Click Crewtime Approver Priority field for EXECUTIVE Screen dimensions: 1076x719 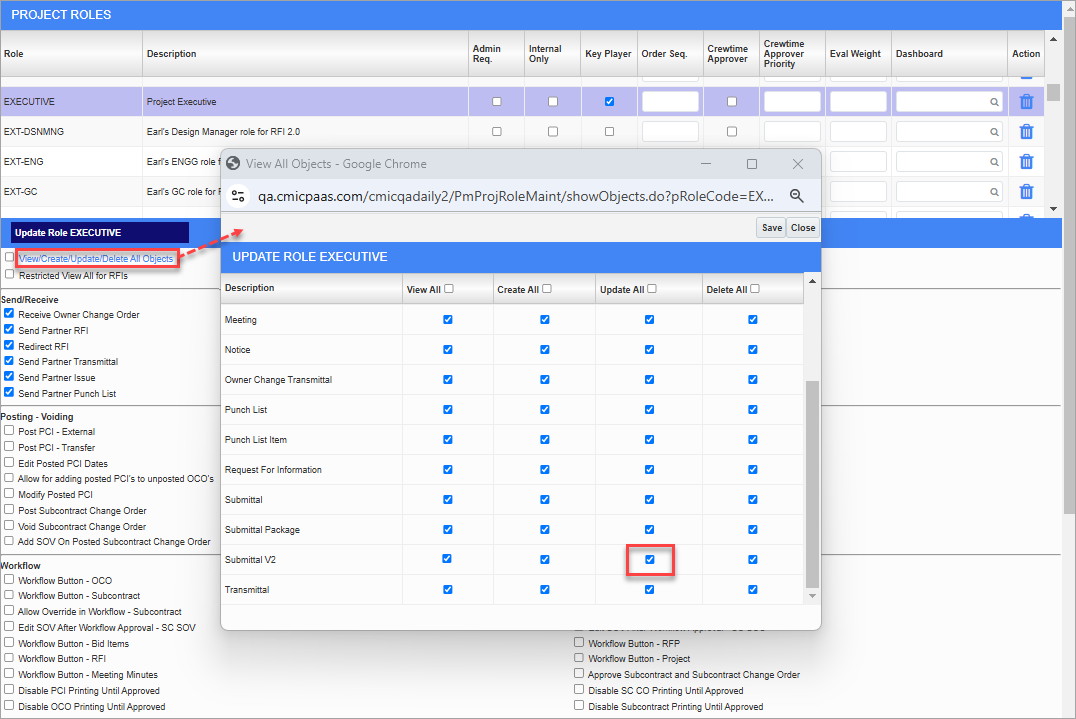793,102
